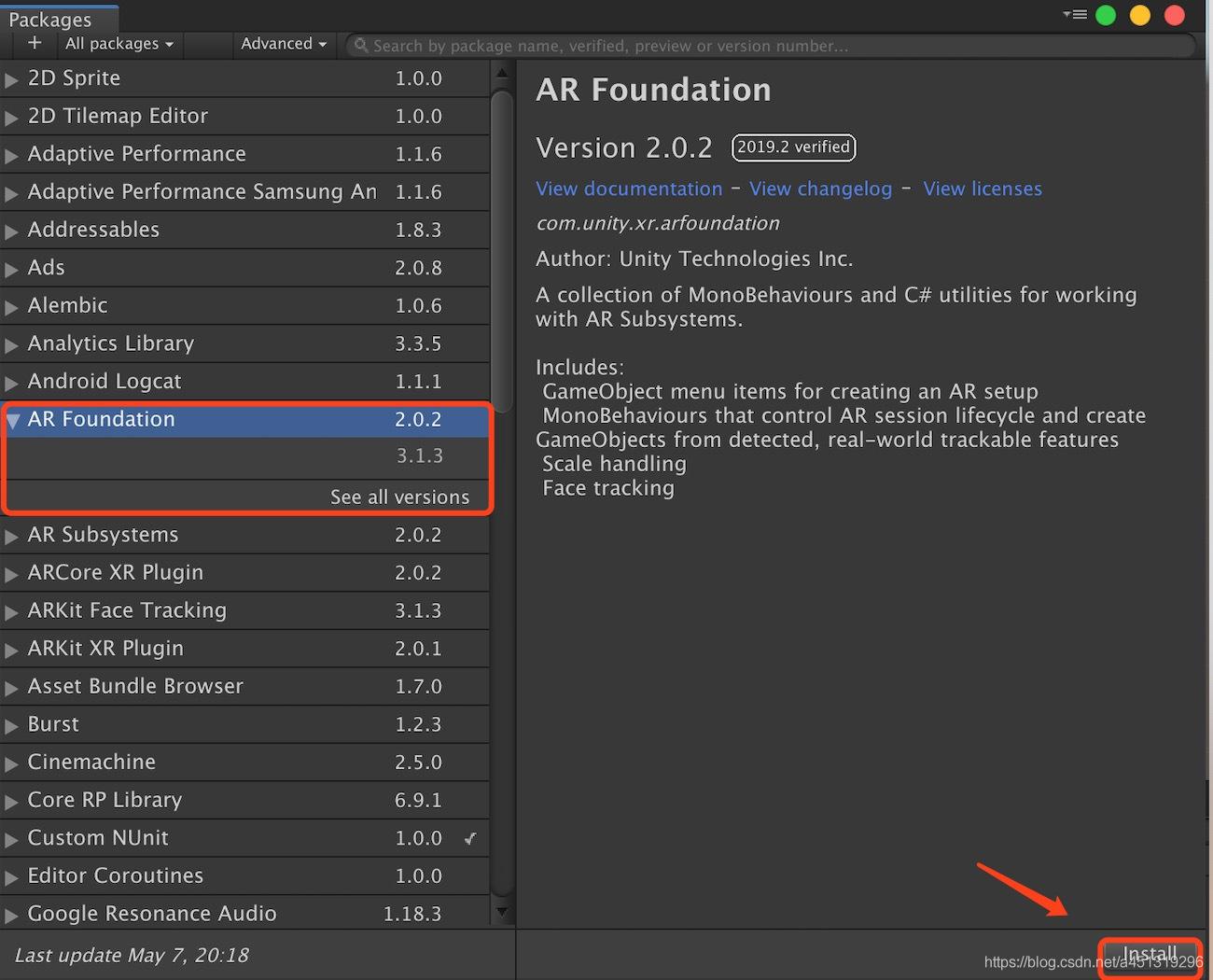1213x980 pixels.
Task: Click the plus add package icon
Action: tap(35, 43)
